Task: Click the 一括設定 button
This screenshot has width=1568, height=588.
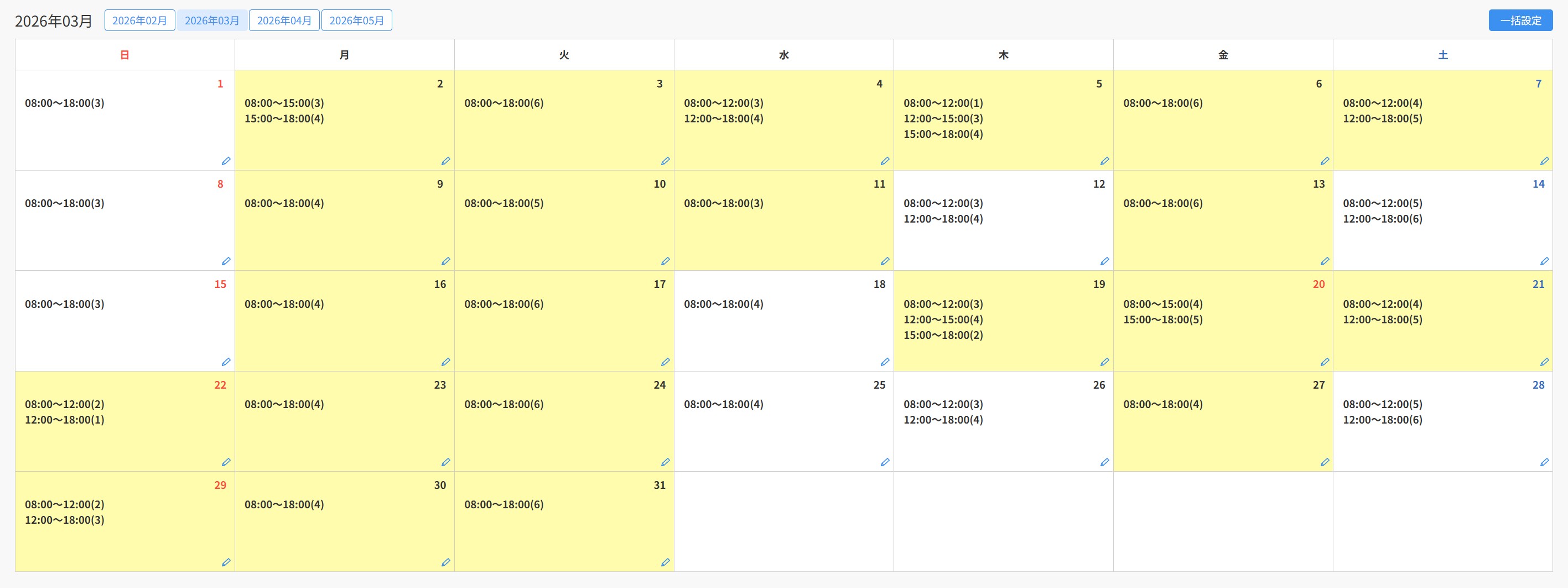Action: point(1520,20)
